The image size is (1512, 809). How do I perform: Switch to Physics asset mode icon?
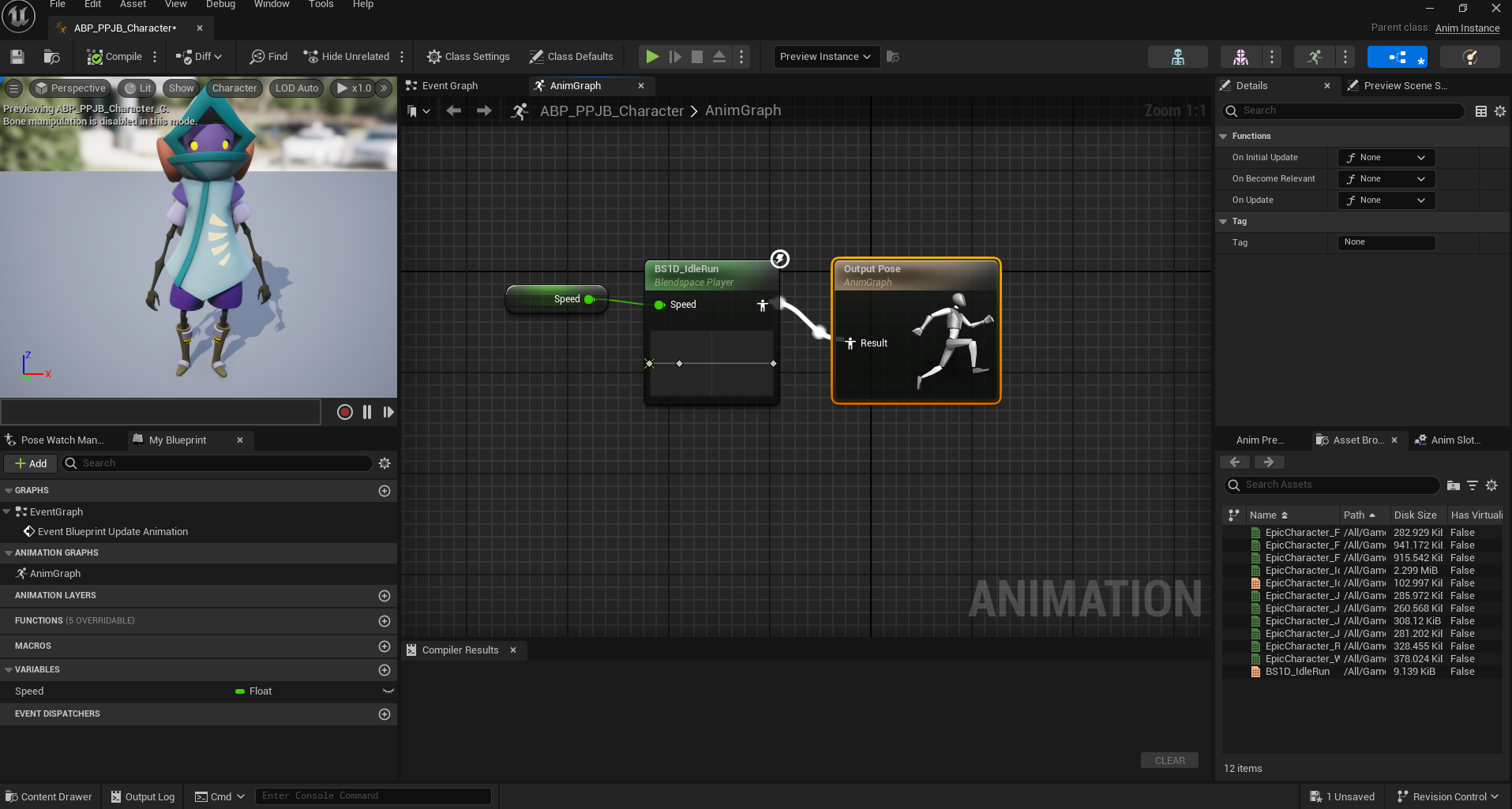[x=1470, y=57]
